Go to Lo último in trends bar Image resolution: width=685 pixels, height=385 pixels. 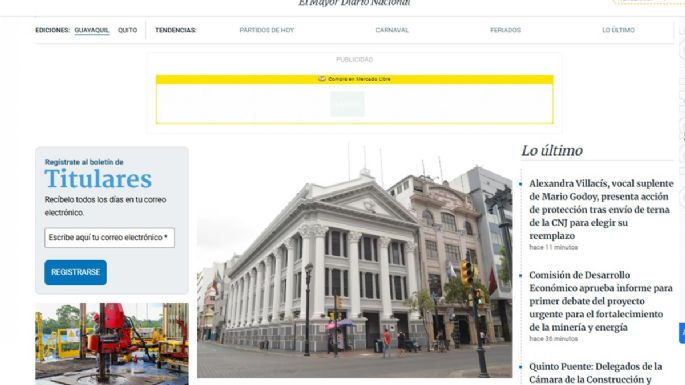click(618, 30)
